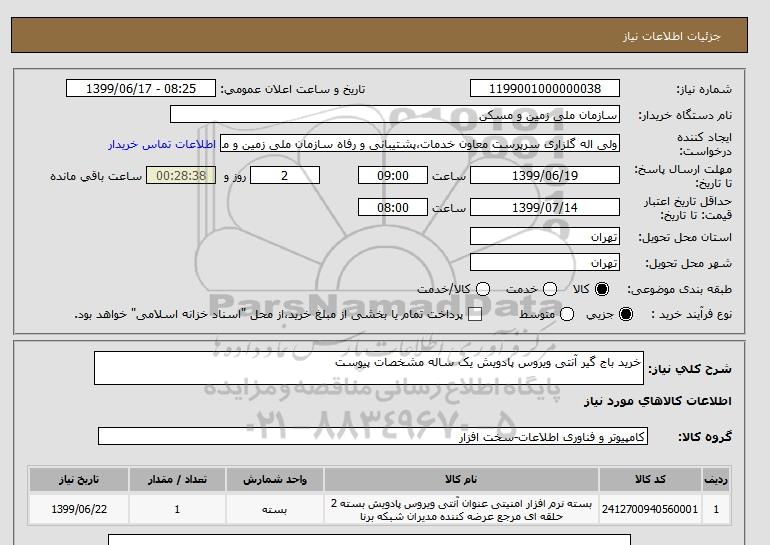Click the نوع فرآیند خرید label
770x545 pixels.
click(691, 314)
